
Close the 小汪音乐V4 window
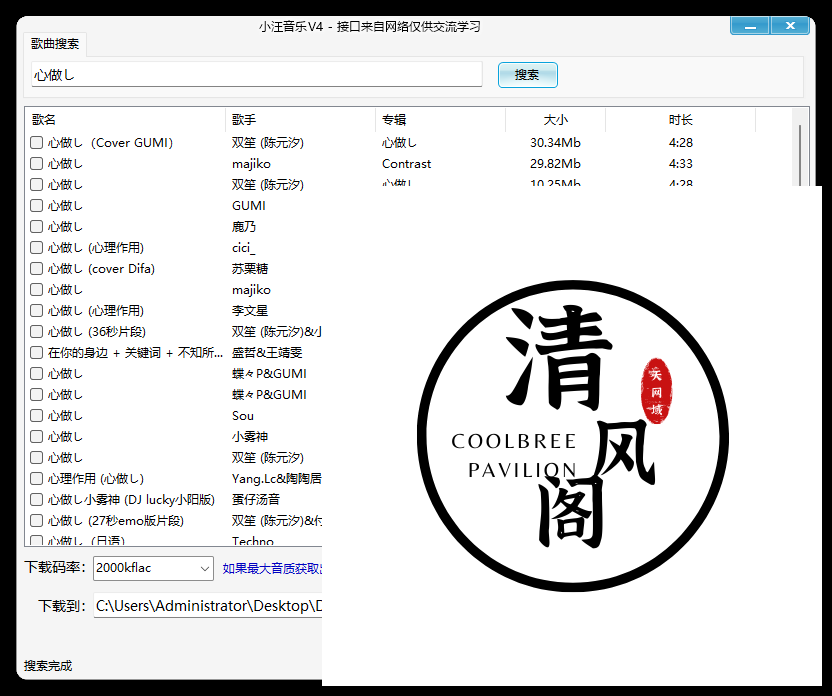pyautogui.click(x=790, y=25)
